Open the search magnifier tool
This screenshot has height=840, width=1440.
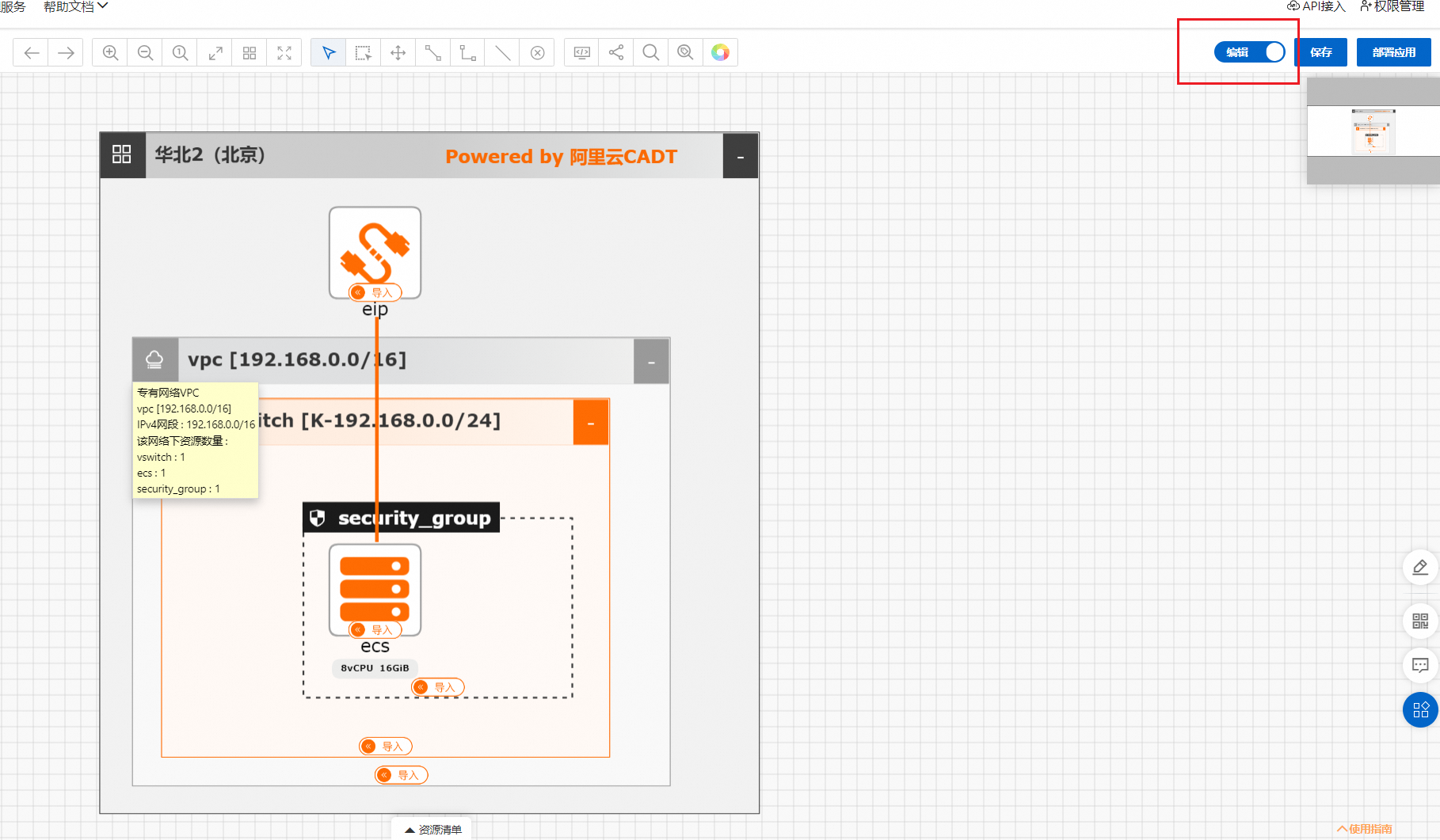651,53
